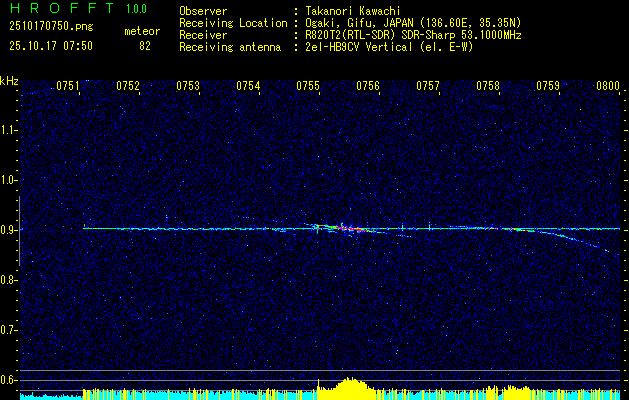The image size is (629, 400).
Task: Click frequency axis label 0.7
Action: (8, 330)
